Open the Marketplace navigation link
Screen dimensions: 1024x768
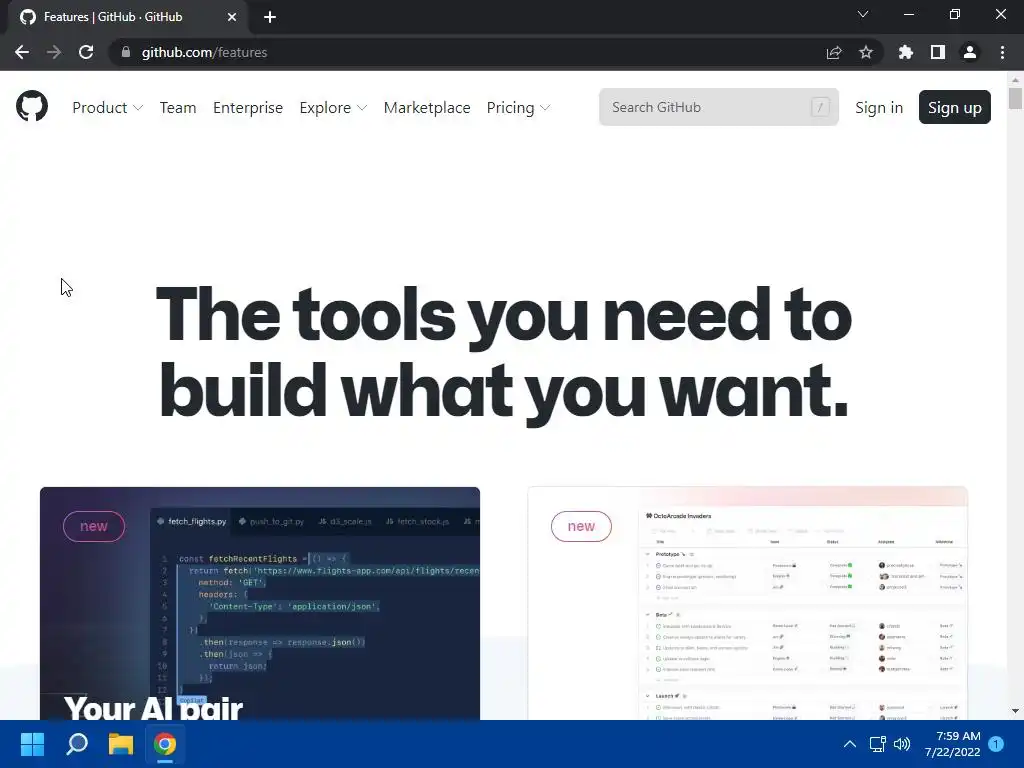(x=427, y=108)
